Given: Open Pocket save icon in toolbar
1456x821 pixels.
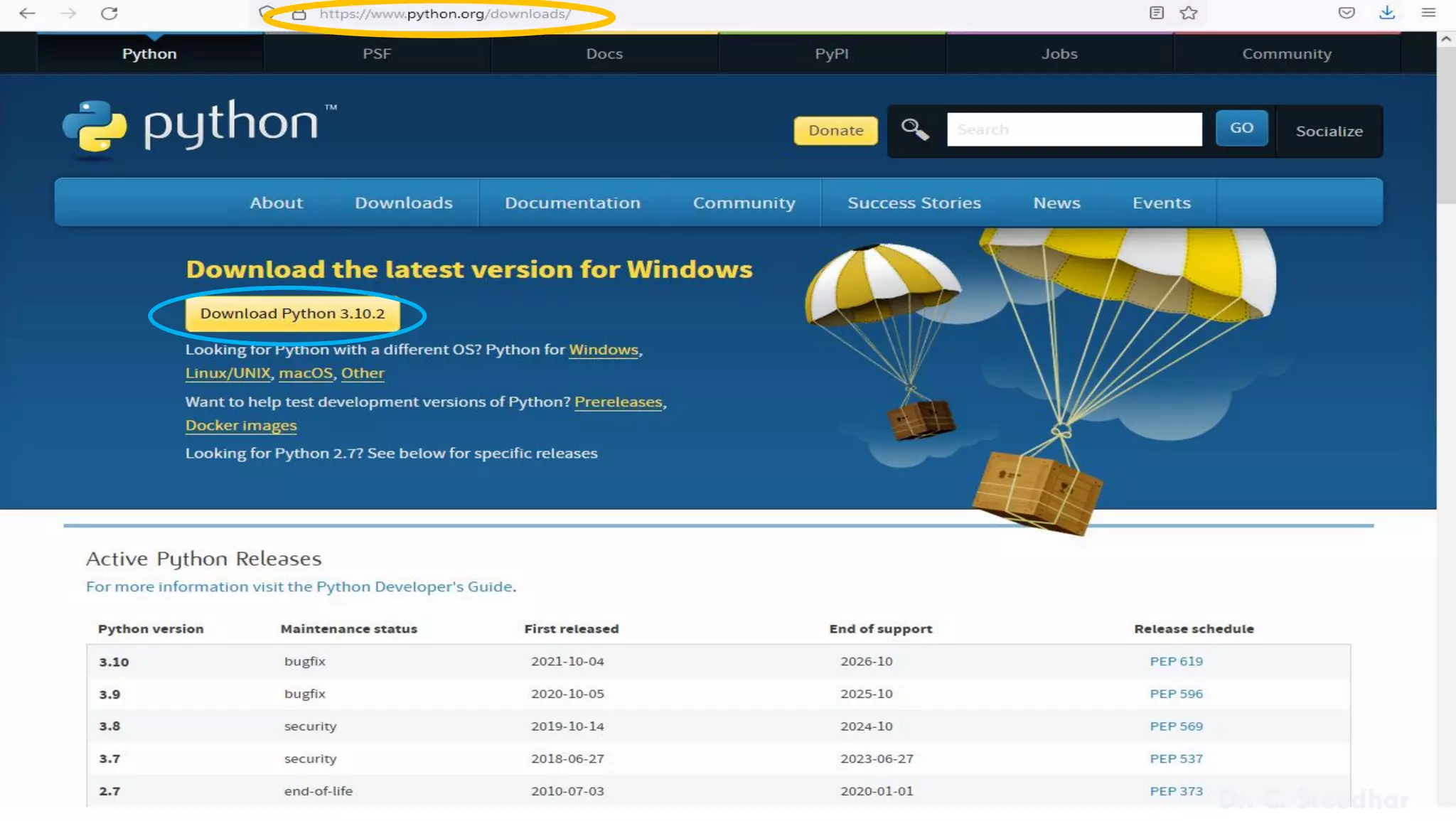Looking at the screenshot, I should (1347, 13).
